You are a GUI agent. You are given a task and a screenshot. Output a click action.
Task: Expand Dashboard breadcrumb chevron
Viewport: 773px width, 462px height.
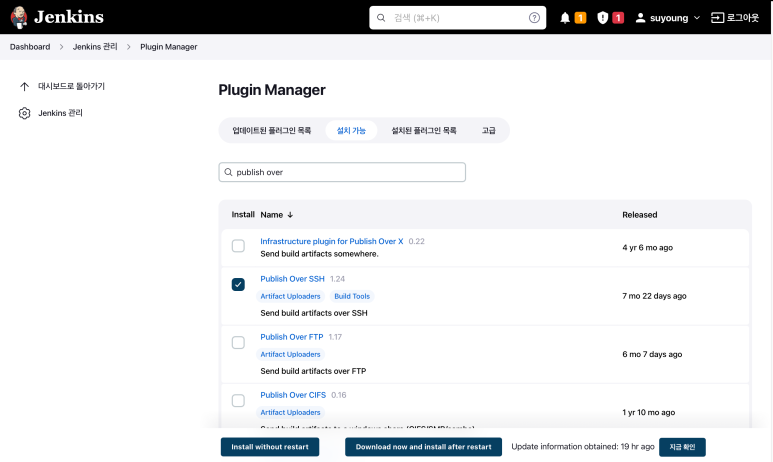[x=62, y=47]
